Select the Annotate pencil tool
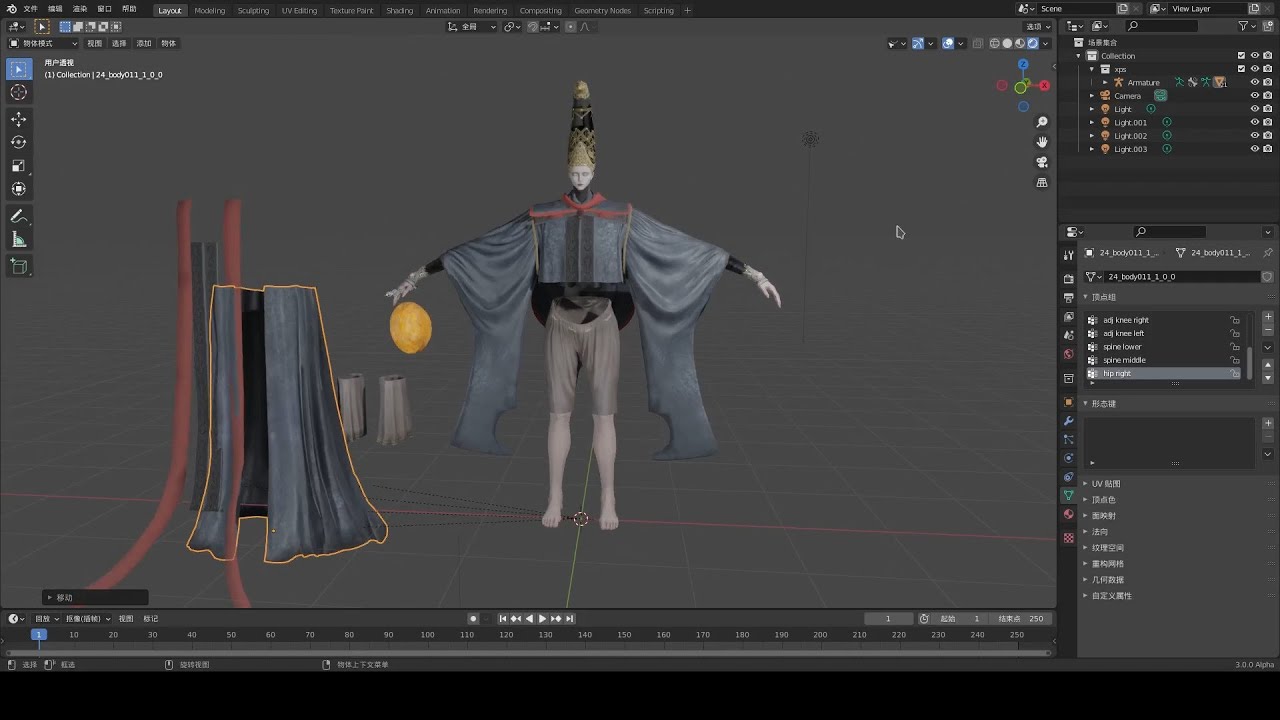Image resolution: width=1280 pixels, height=720 pixels. [x=18, y=216]
